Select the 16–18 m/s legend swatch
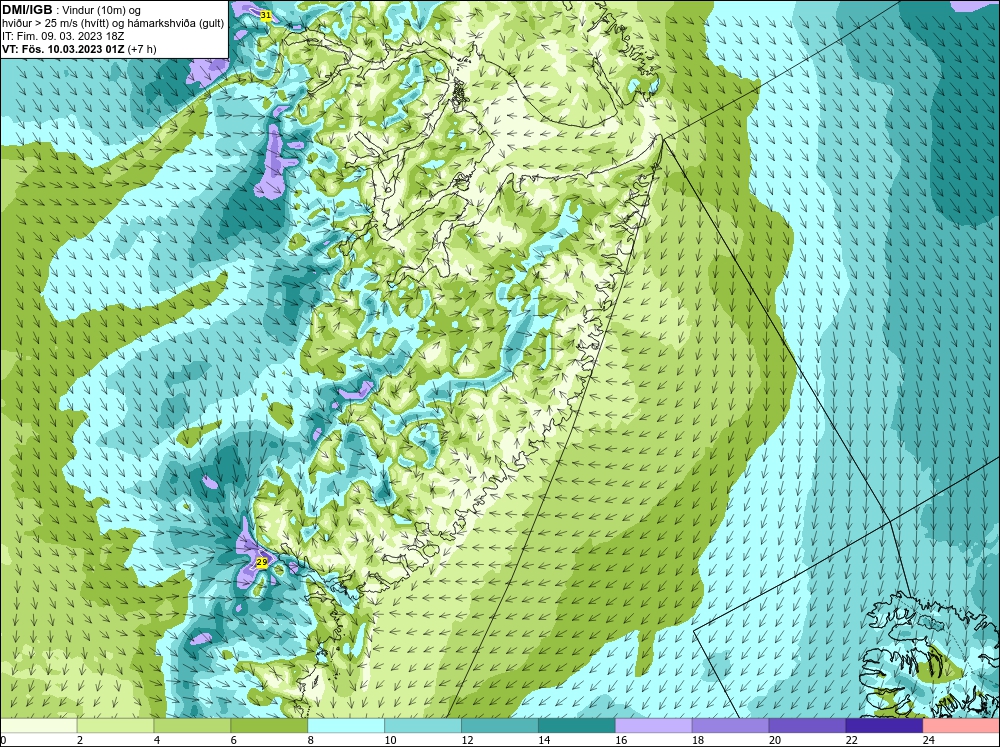1000x747 pixels. (x=654, y=726)
